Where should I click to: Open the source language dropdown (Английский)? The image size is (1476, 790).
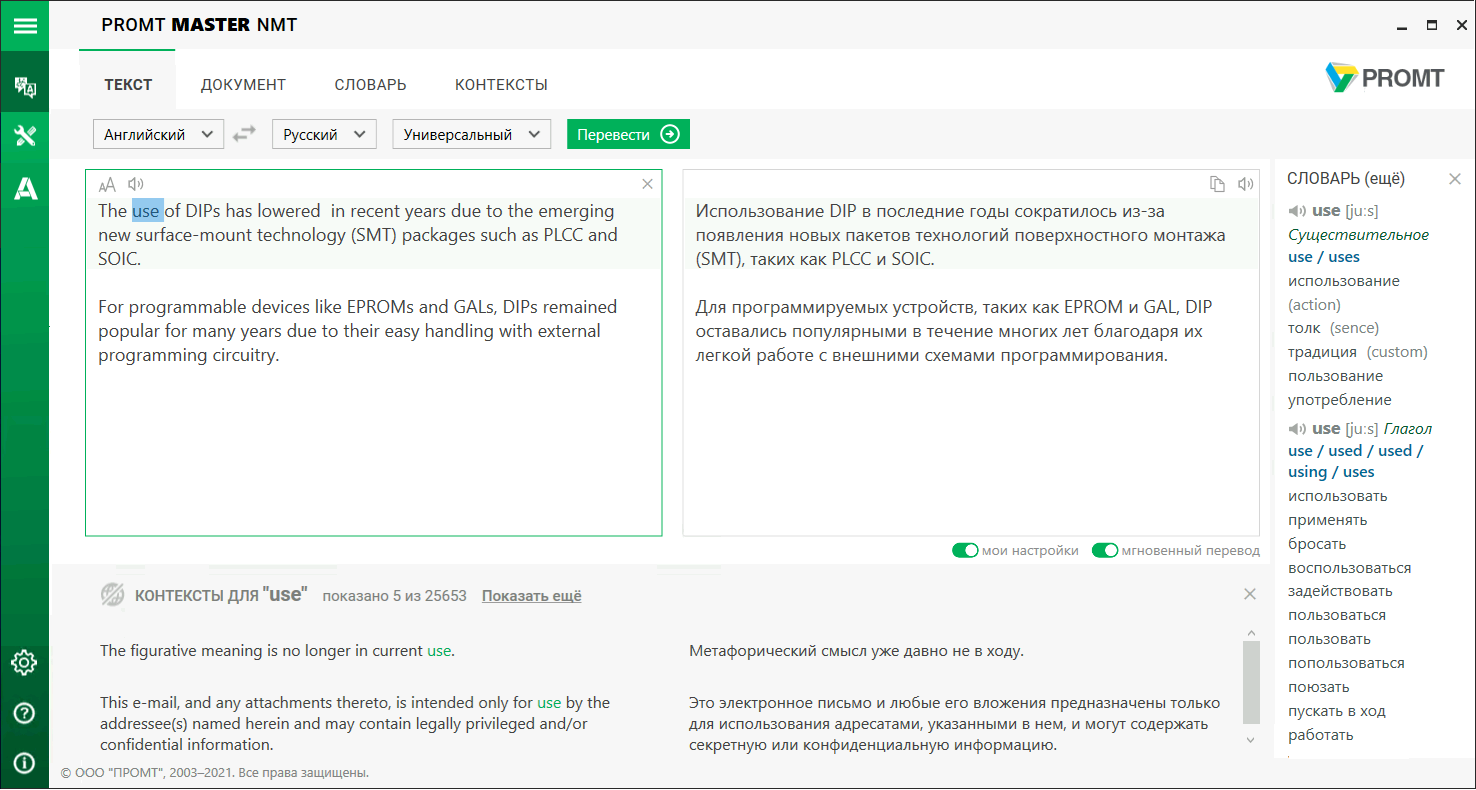pos(158,134)
